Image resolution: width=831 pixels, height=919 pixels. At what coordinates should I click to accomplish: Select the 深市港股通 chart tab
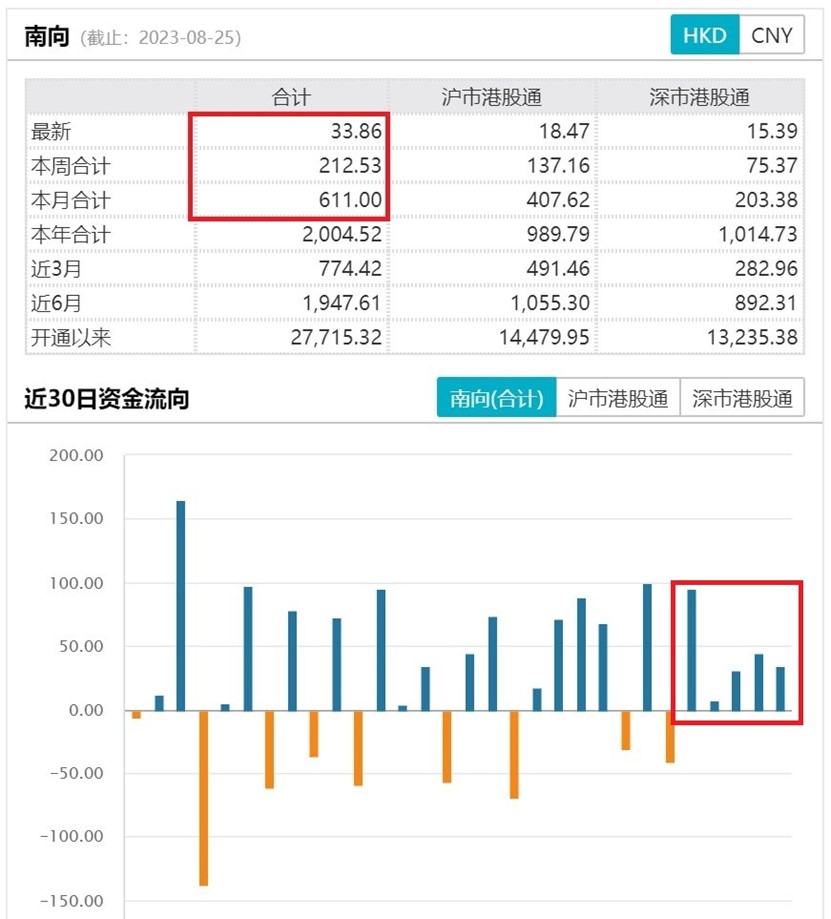(742, 398)
